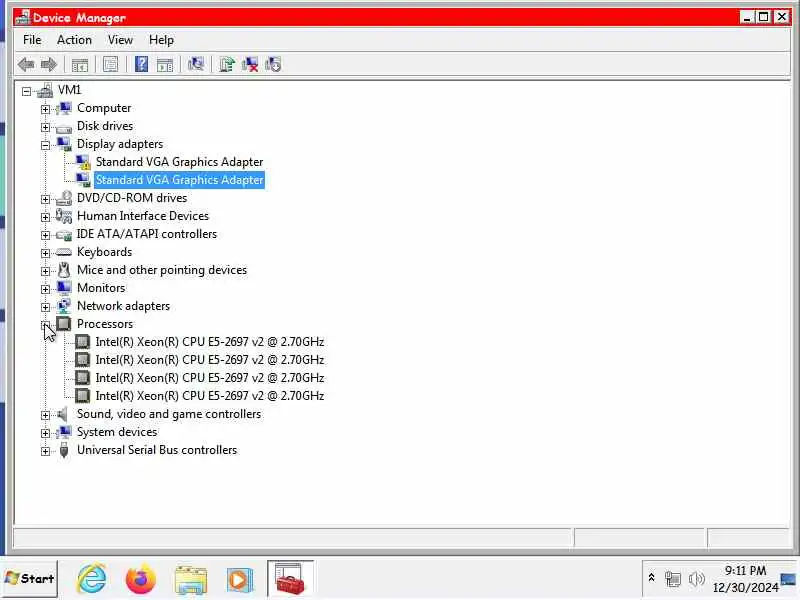The width and height of the screenshot is (800, 600).
Task: Select the third Intel Xeon processor entry
Action: [210, 378]
